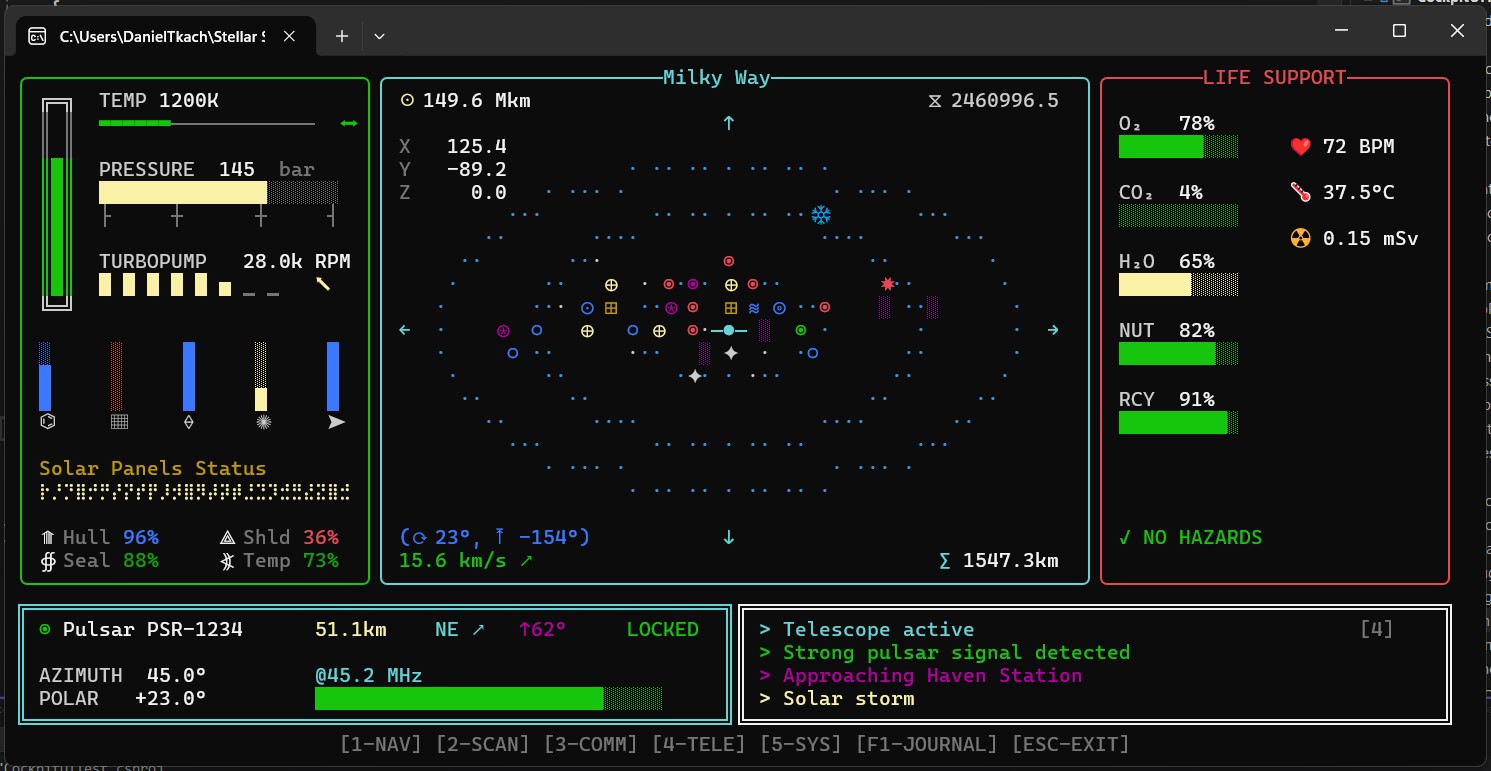Screen dimensions: 1491x771
Task: Open the terminal tab dropdown chevron
Action: [x=379, y=34]
